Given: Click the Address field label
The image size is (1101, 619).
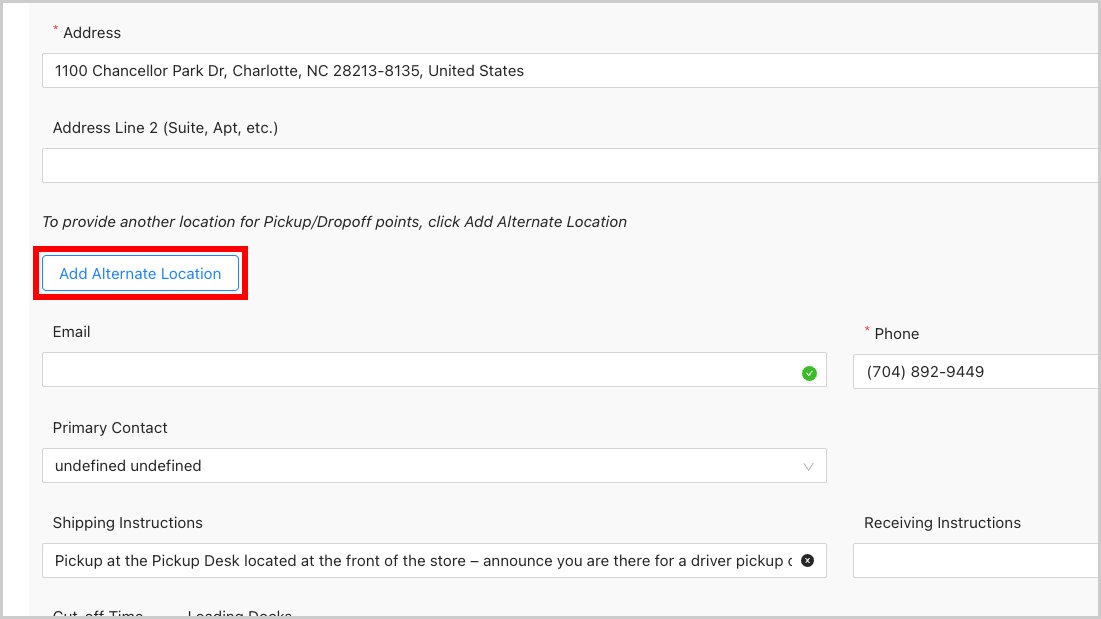Looking at the screenshot, I should (x=92, y=33).
